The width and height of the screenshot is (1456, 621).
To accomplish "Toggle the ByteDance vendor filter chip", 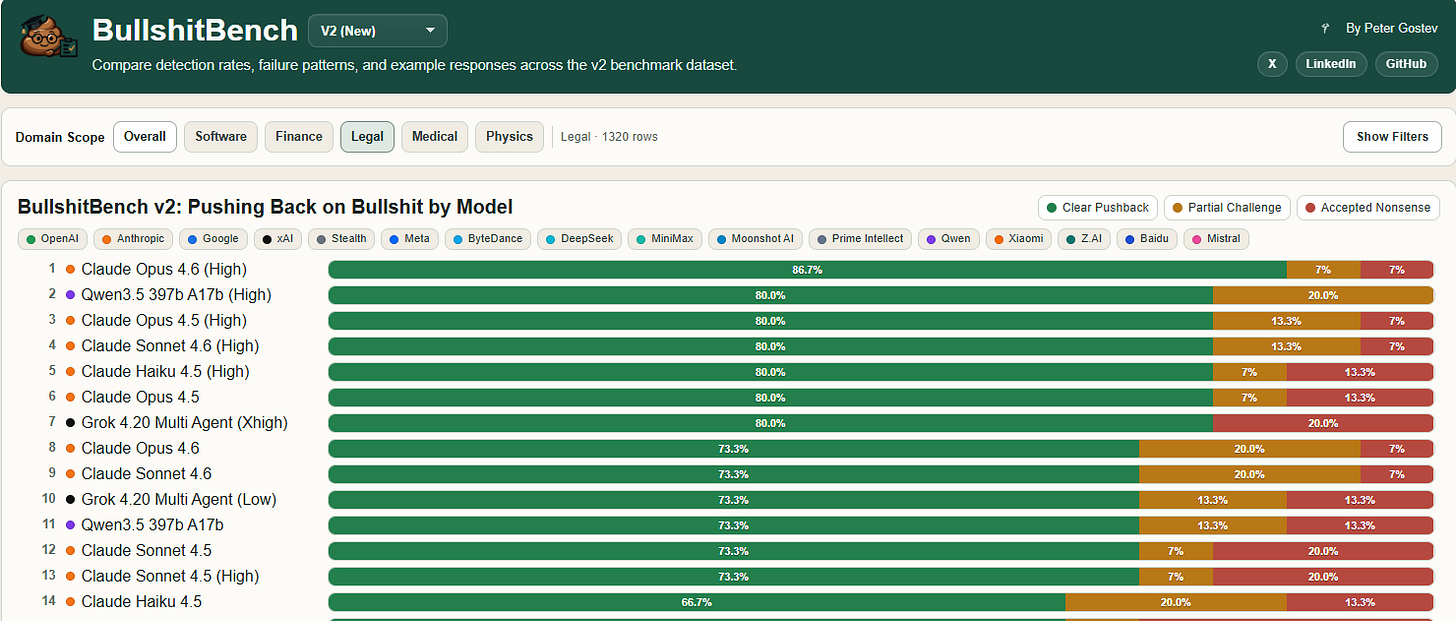I will (x=487, y=238).
